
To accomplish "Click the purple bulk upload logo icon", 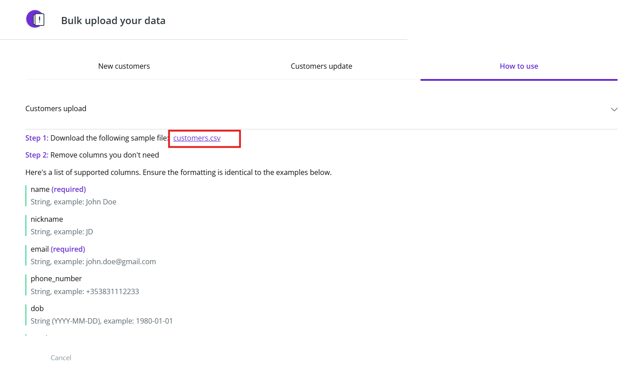I will (x=36, y=19).
